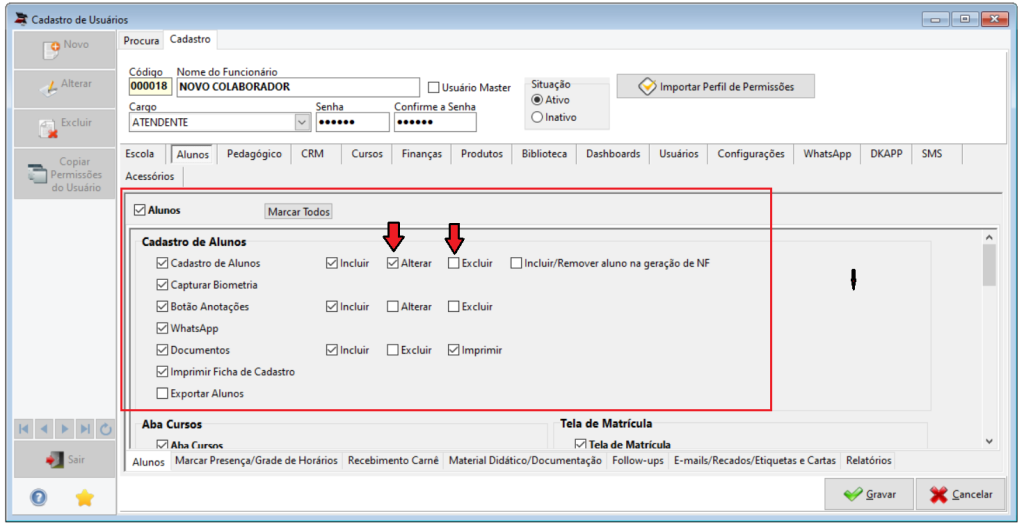Open the Relatórios bottom tab

[869, 461]
